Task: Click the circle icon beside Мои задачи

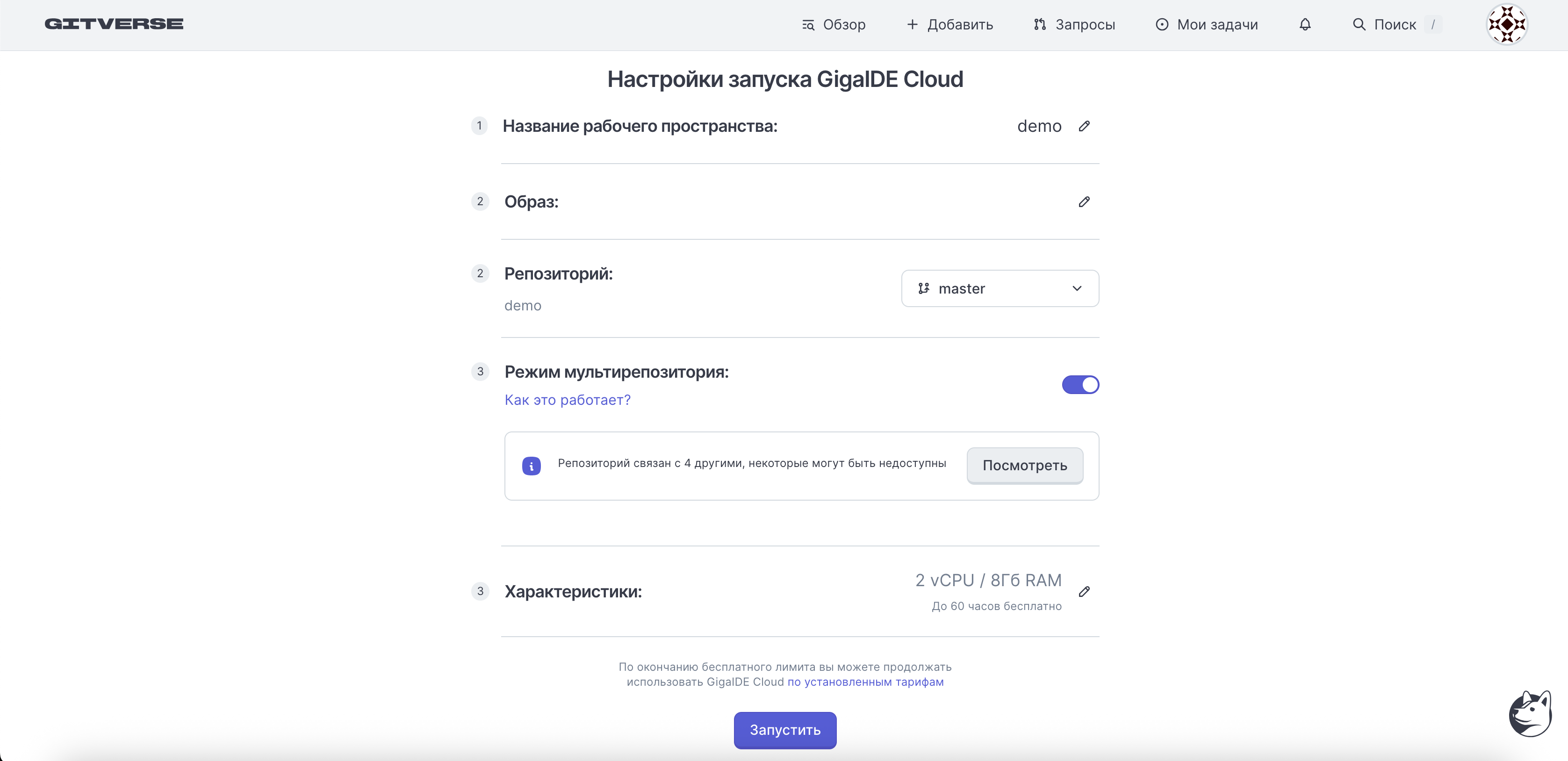Action: point(1162,24)
